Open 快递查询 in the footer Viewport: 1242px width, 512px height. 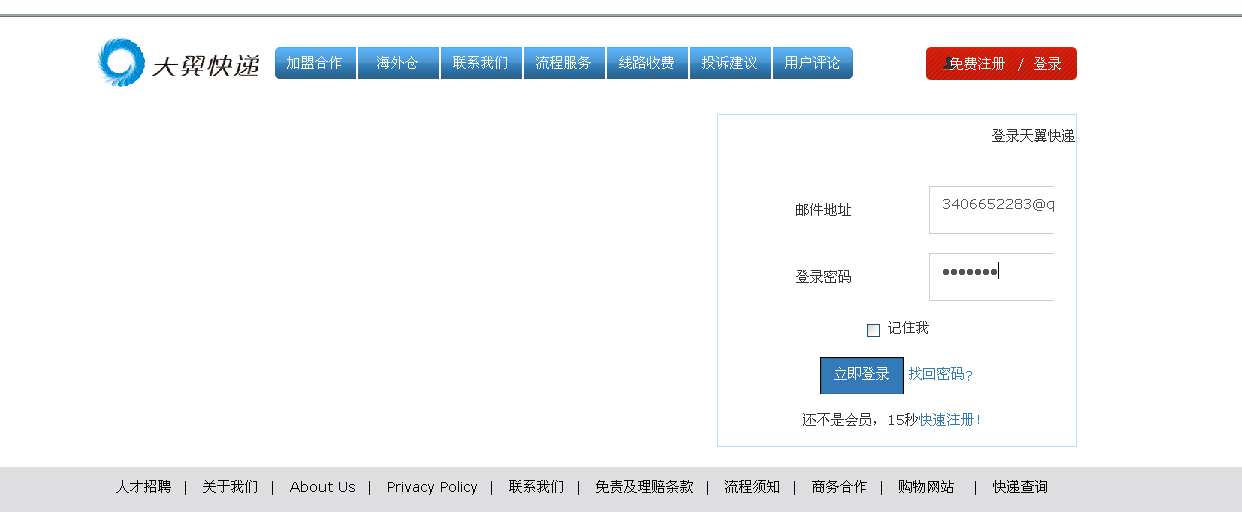1020,487
